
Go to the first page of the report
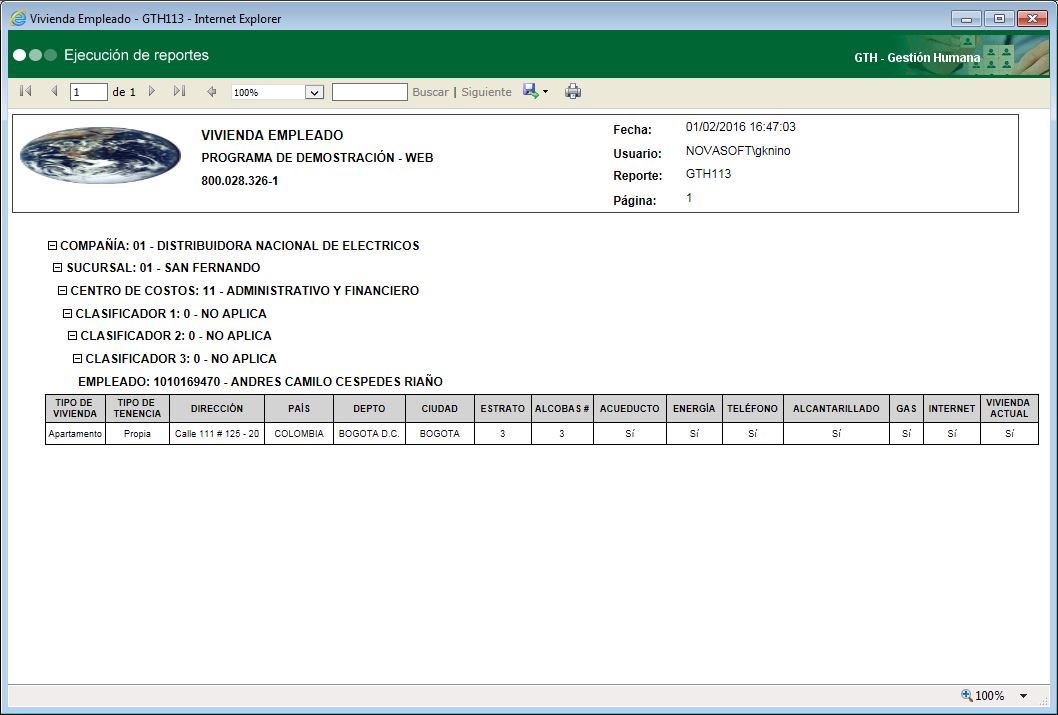tap(25, 91)
